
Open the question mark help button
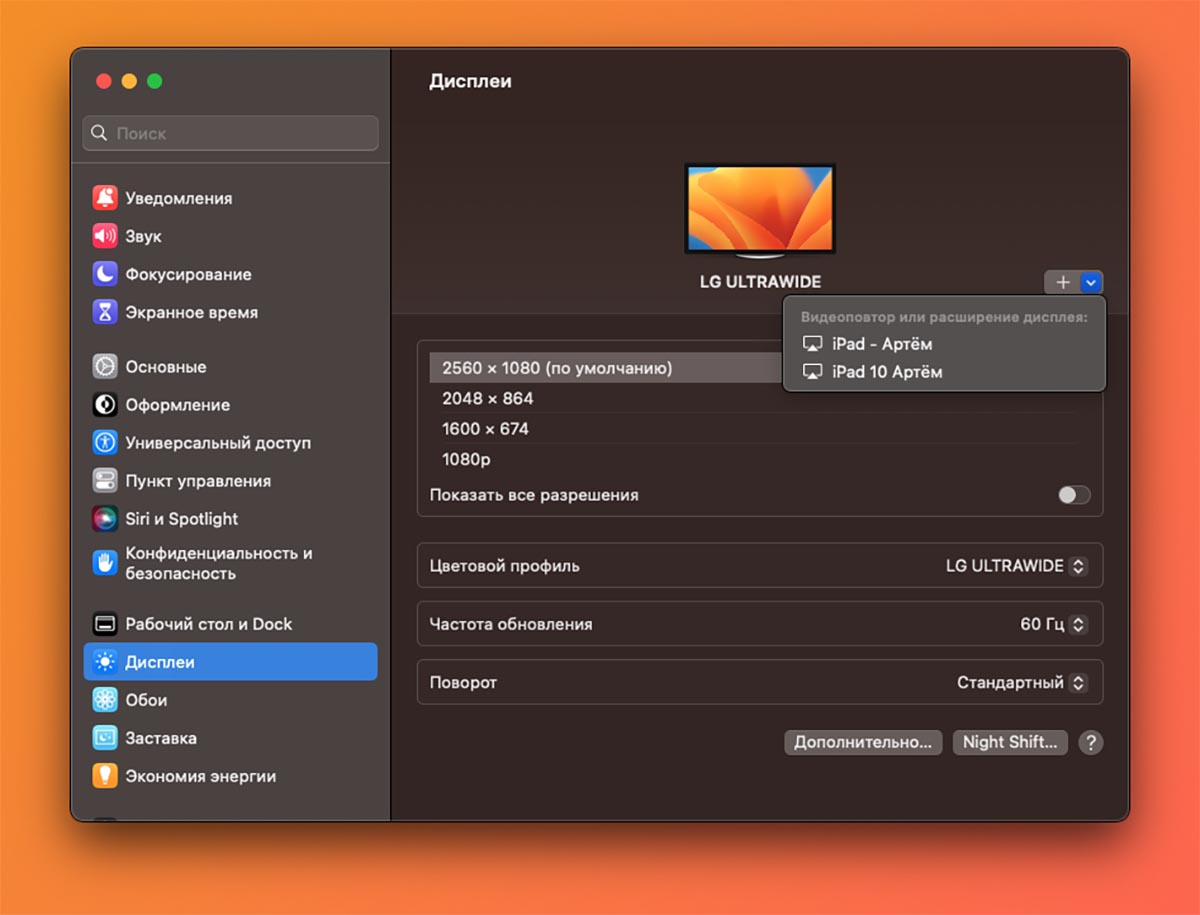point(1091,743)
